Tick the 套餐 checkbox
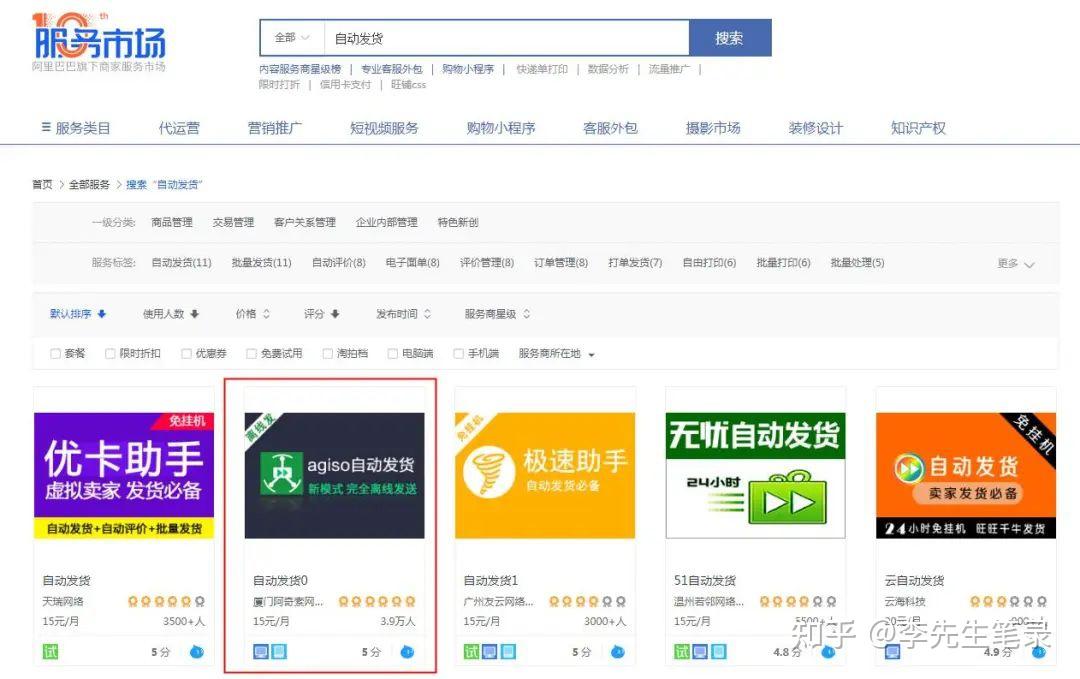Image resolution: width=1080 pixels, height=679 pixels. [55, 354]
